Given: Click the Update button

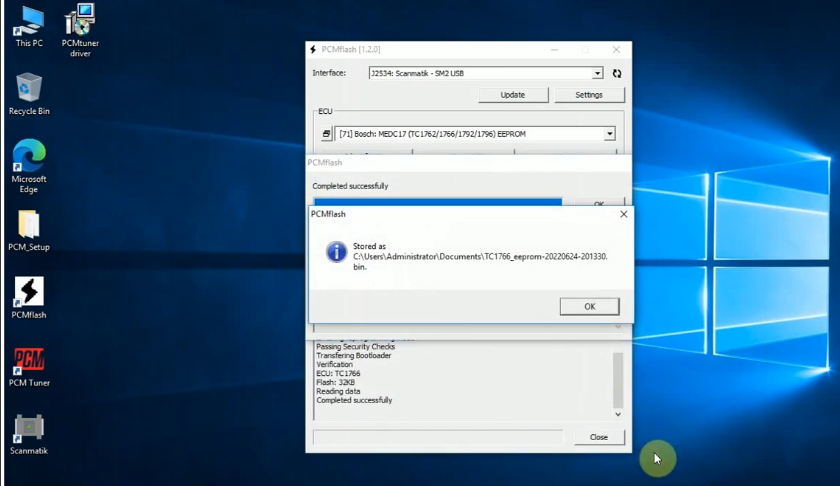Looking at the screenshot, I should click(x=513, y=95).
